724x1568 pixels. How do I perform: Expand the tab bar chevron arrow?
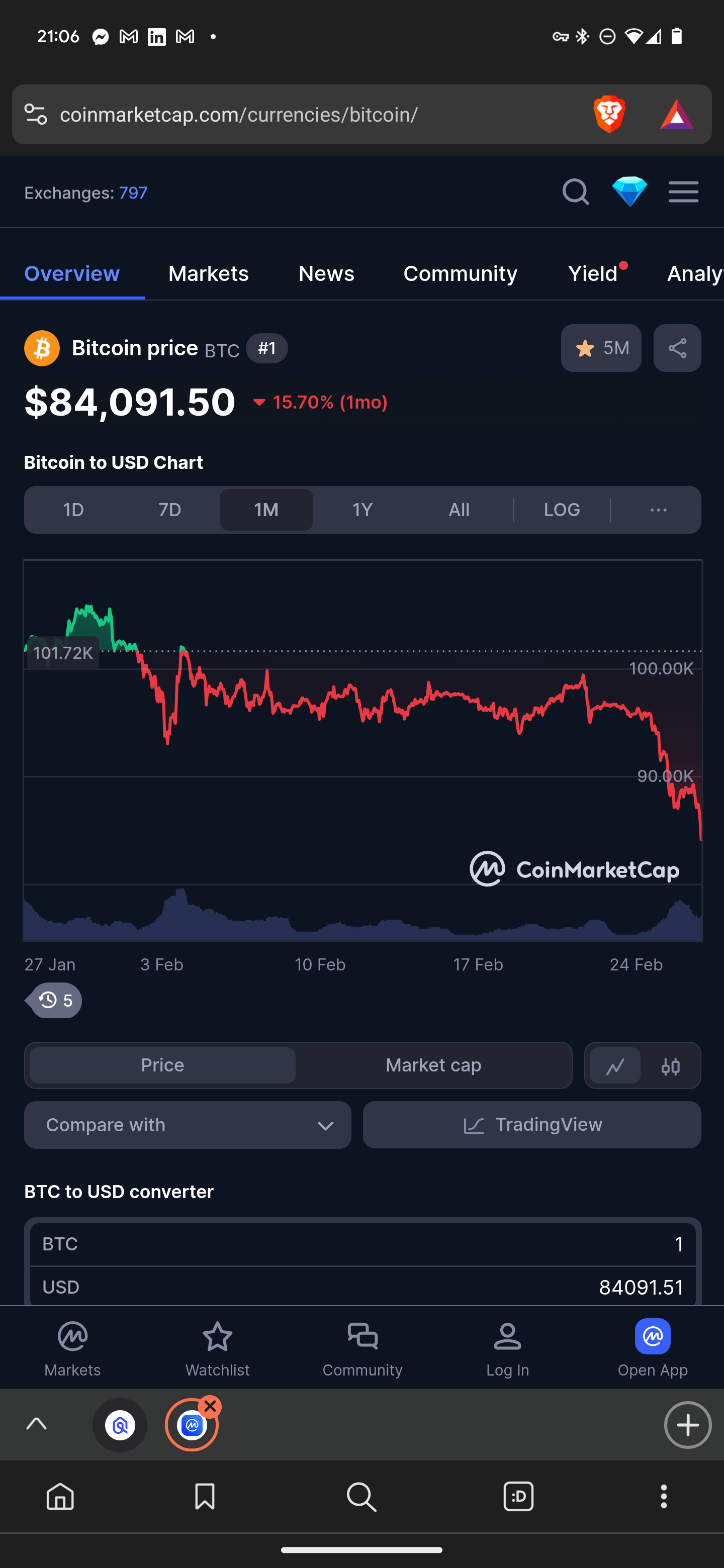[x=37, y=1424]
